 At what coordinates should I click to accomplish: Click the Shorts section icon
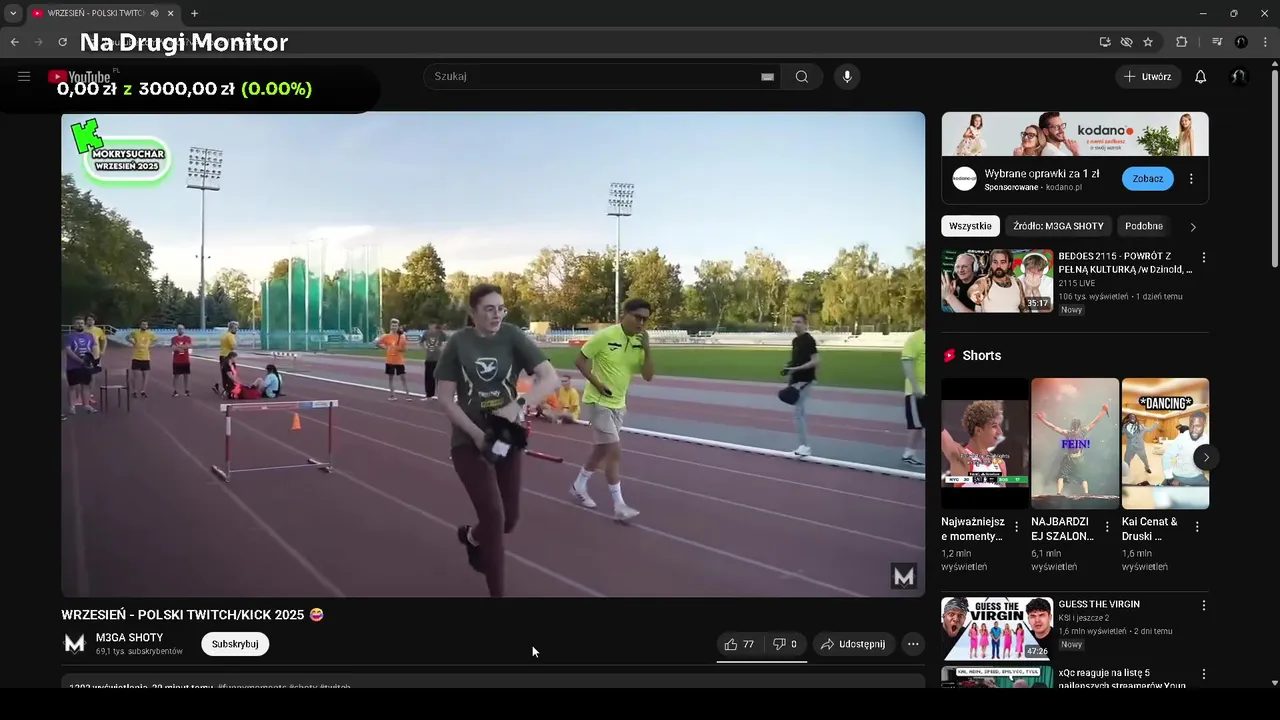coord(949,356)
